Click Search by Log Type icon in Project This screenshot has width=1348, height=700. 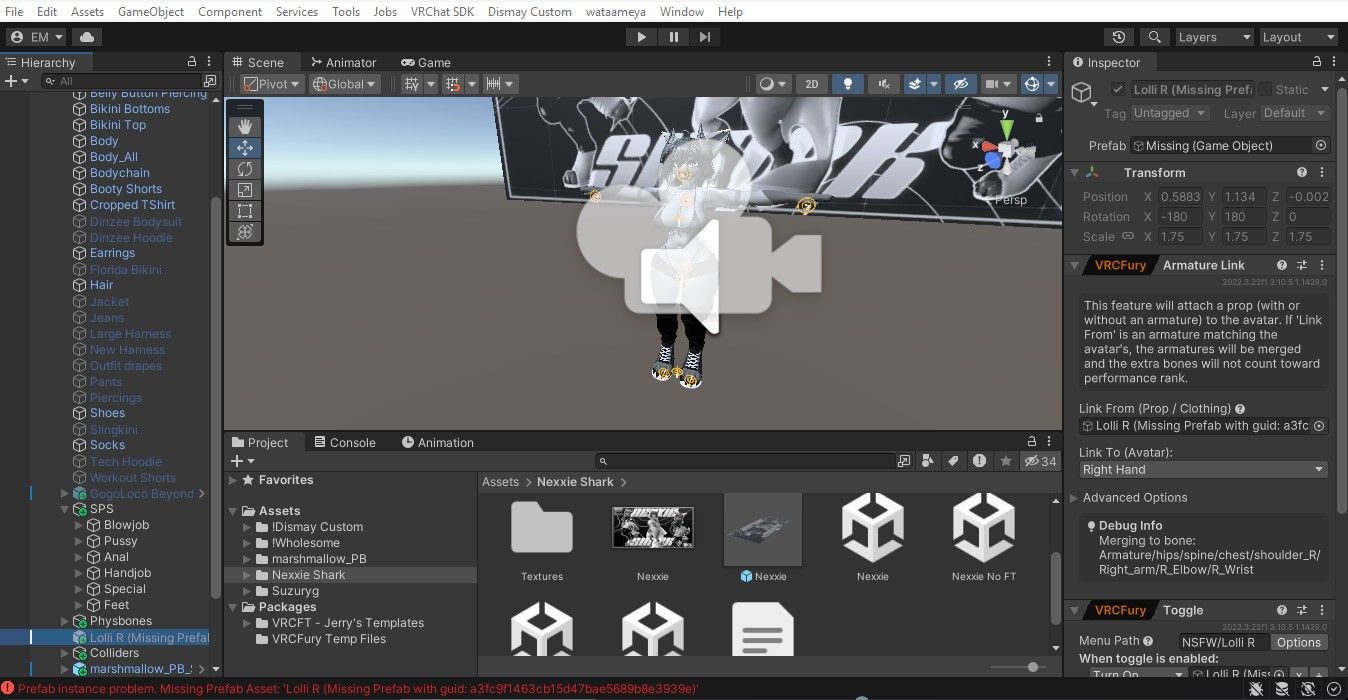(x=979, y=461)
